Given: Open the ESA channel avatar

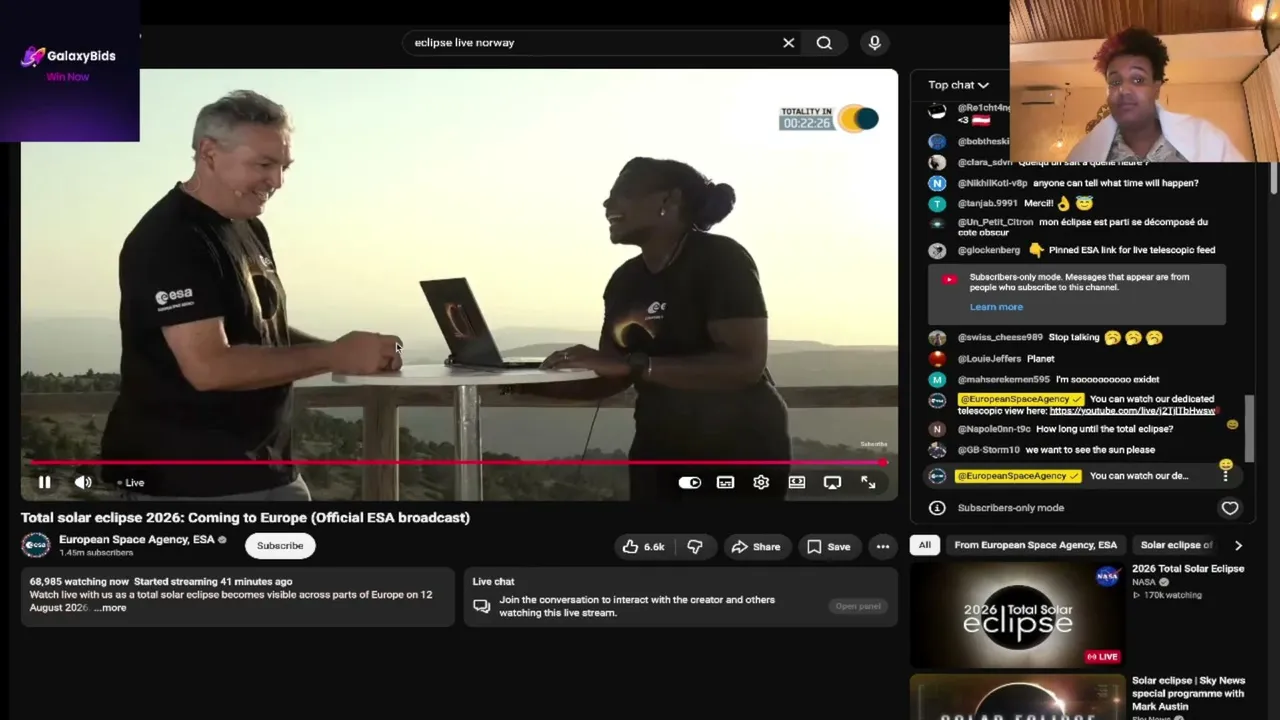Looking at the screenshot, I should pyautogui.click(x=36, y=545).
